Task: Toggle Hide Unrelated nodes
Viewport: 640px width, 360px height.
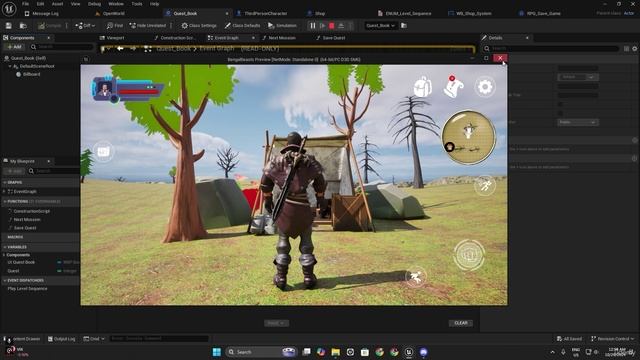Action: 148,26
